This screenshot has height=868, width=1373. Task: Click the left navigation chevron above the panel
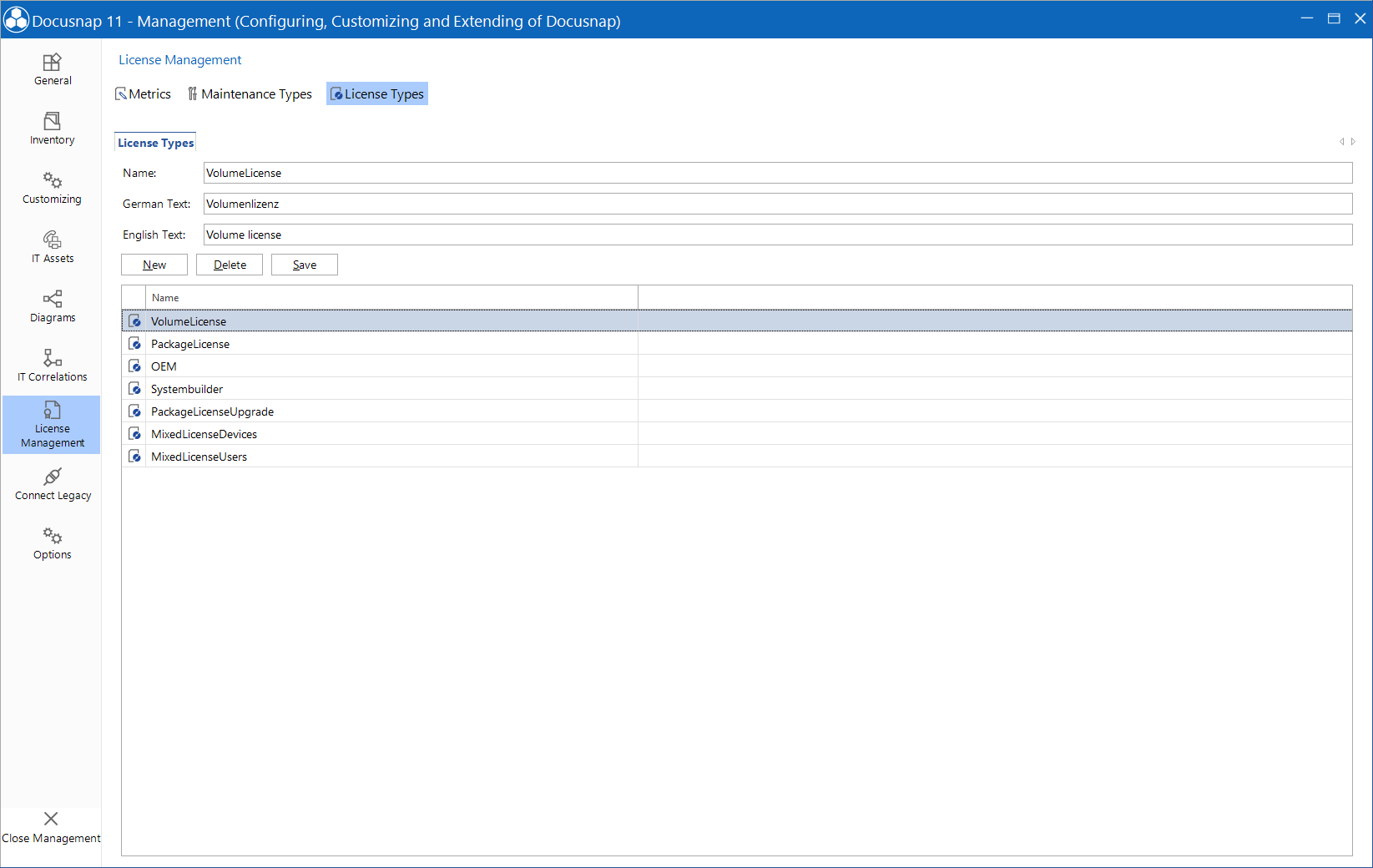(x=1341, y=141)
